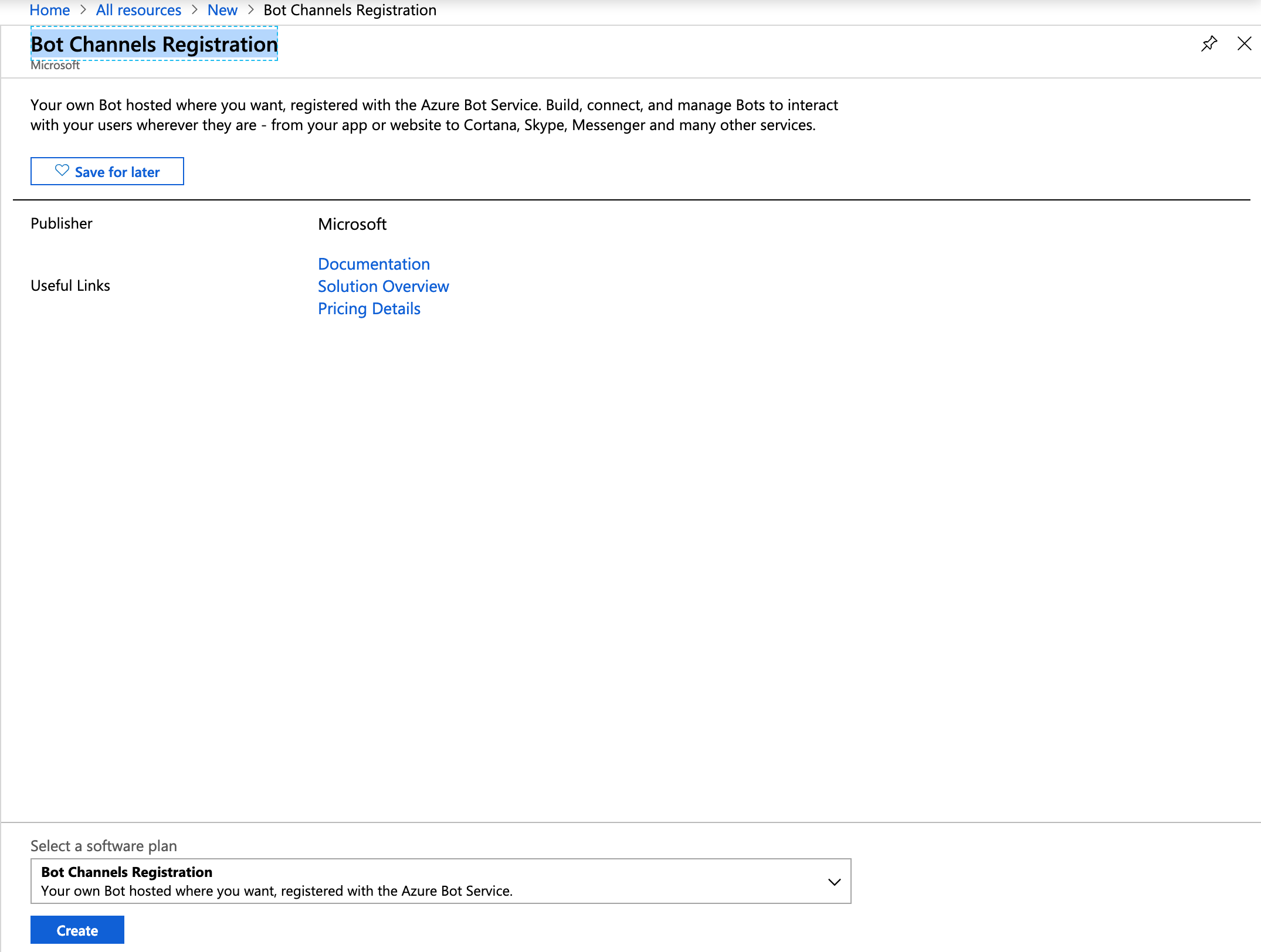Screen dimensions: 1261x952
Task: Click the Bot Channels Registration breadcrumb item
Action: click(x=350, y=10)
